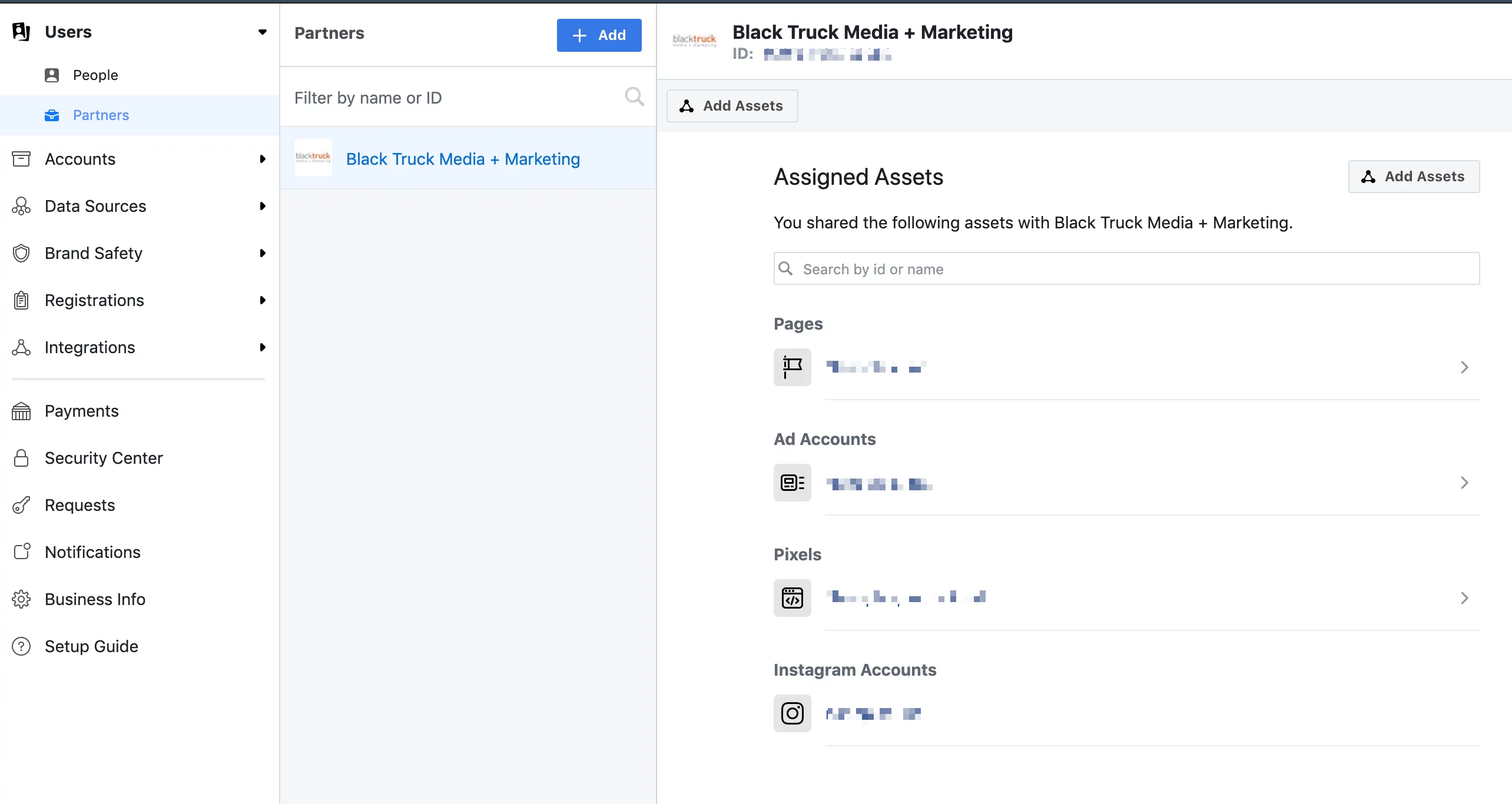Collapse the Users section arrow
1512x804 pixels.
click(263, 32)
